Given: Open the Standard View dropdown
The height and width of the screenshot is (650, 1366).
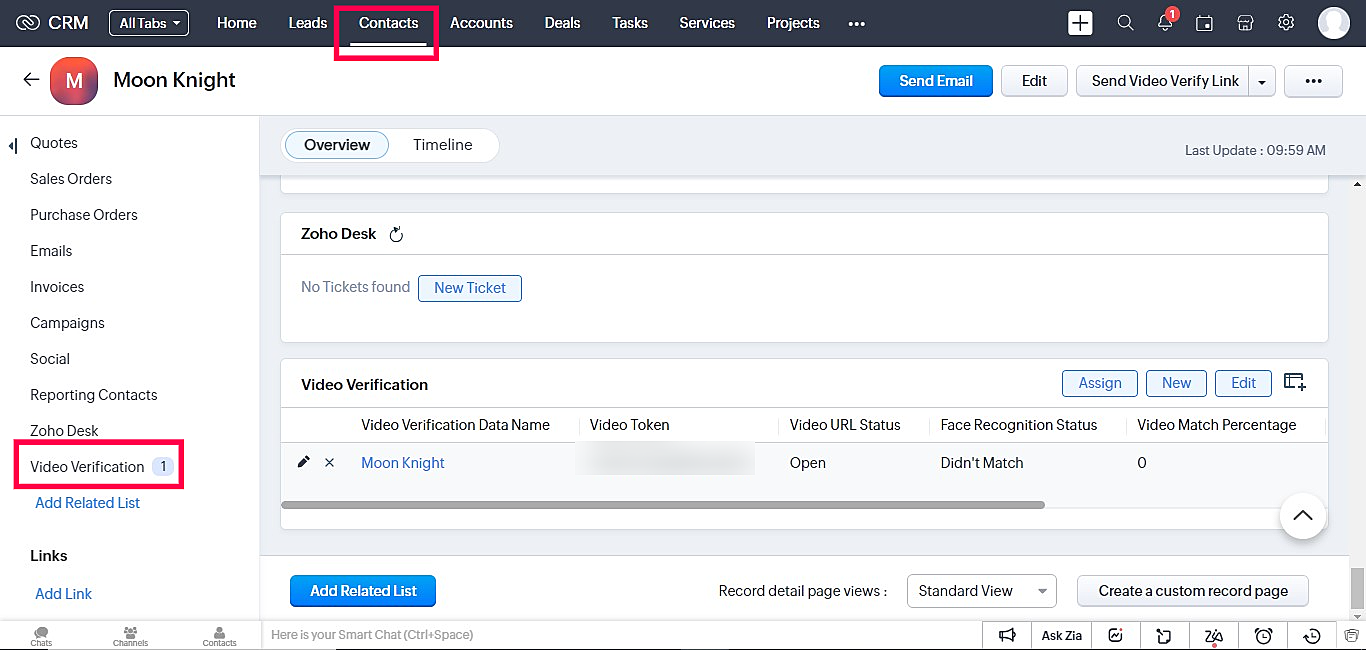Looking at the screenshot, I should click(981, 591).
